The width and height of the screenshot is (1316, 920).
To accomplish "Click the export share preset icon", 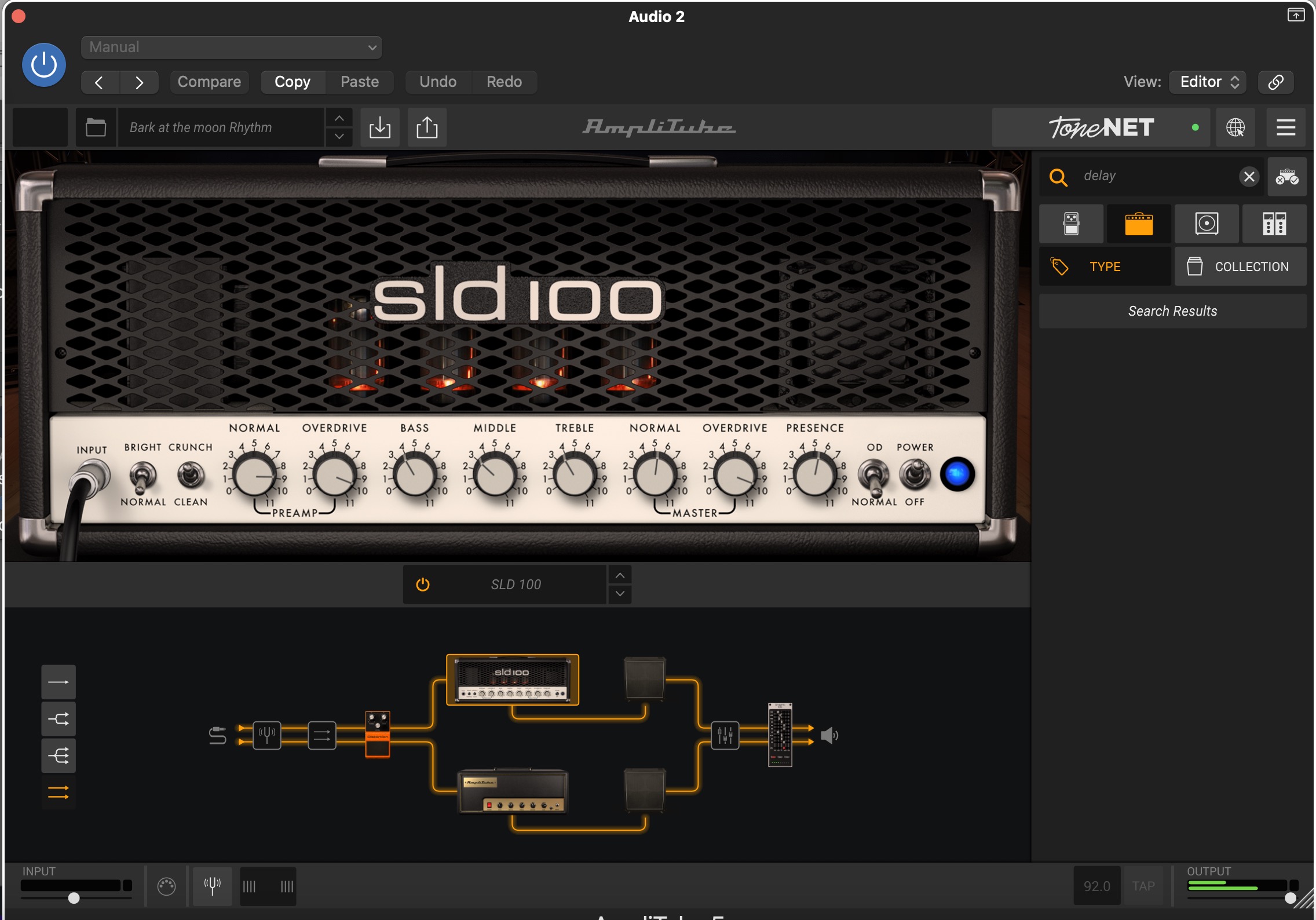I will coord(427,127).
